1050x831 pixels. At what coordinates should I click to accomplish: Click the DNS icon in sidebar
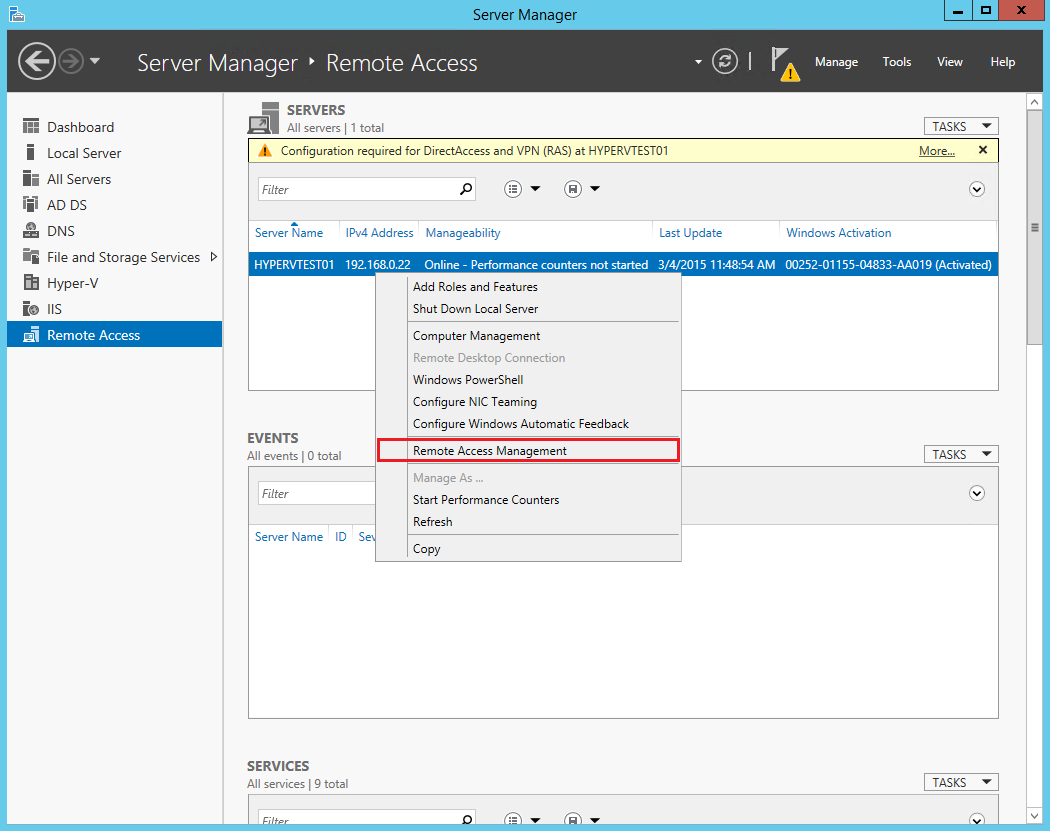31,230
